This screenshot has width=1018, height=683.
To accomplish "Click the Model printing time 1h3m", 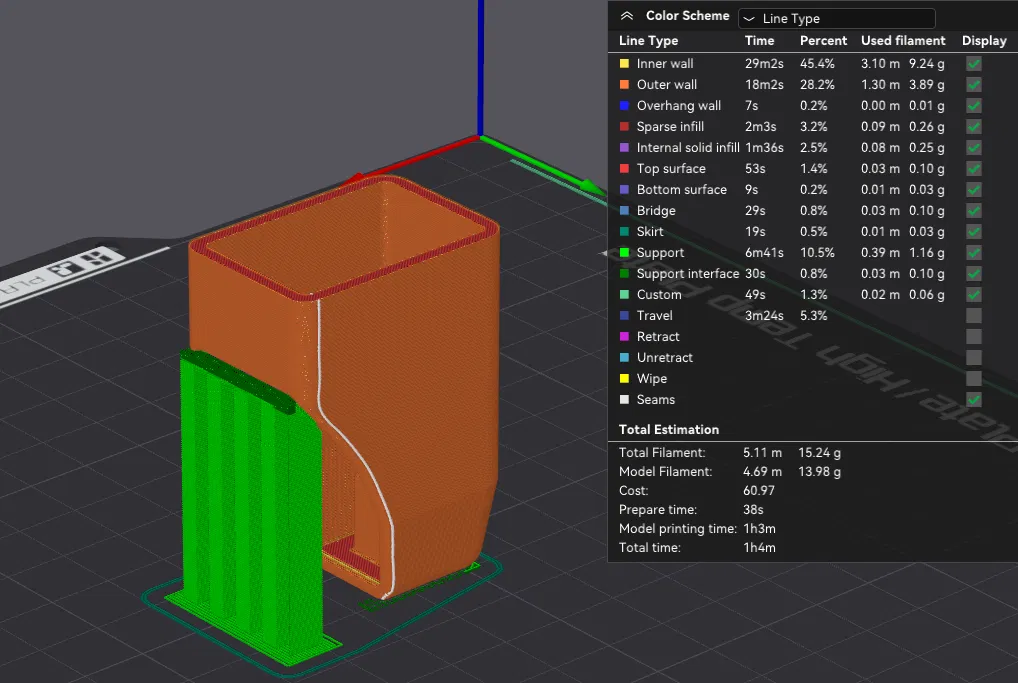I will pyautogui.click(x=760, y=528).
